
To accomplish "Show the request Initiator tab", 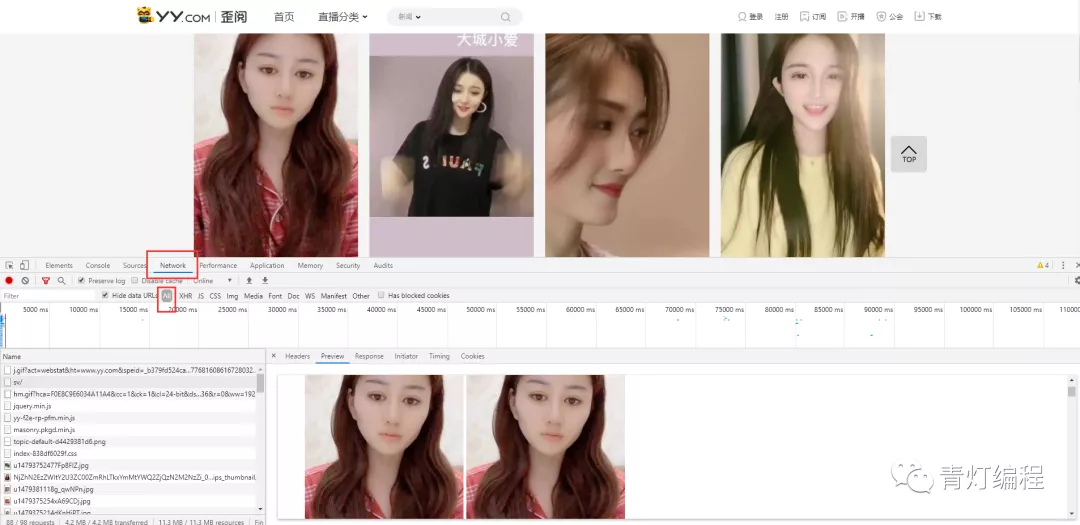I will pyautogui.click(x=406, y=356).
